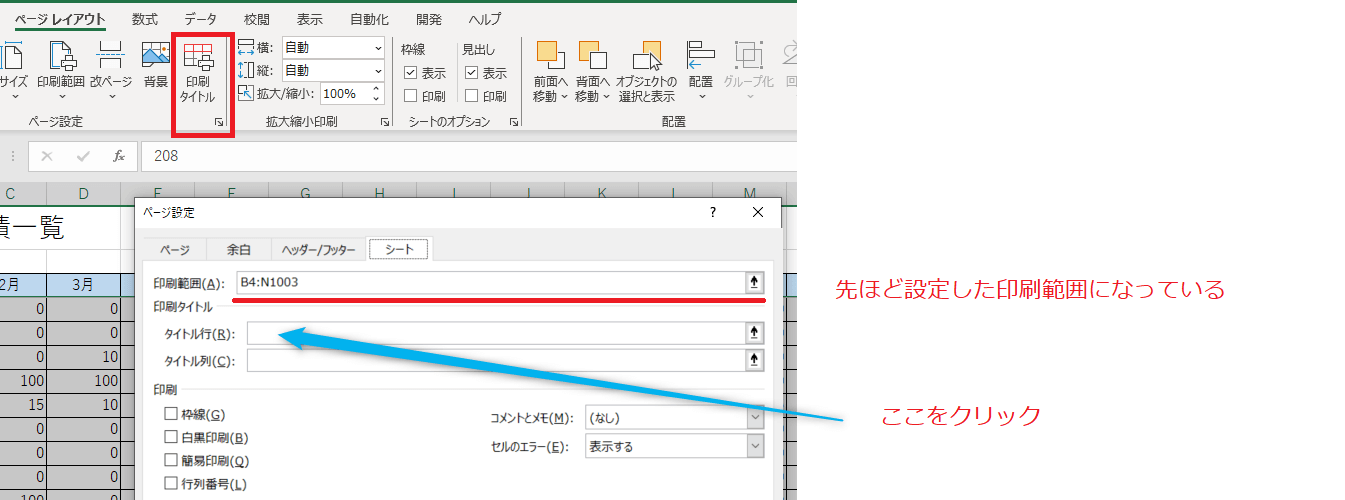The width and height of the screenshot is (1345, 500).
Task: Toggle 見出し 表示 headings view checkbox
Action: 471,73
